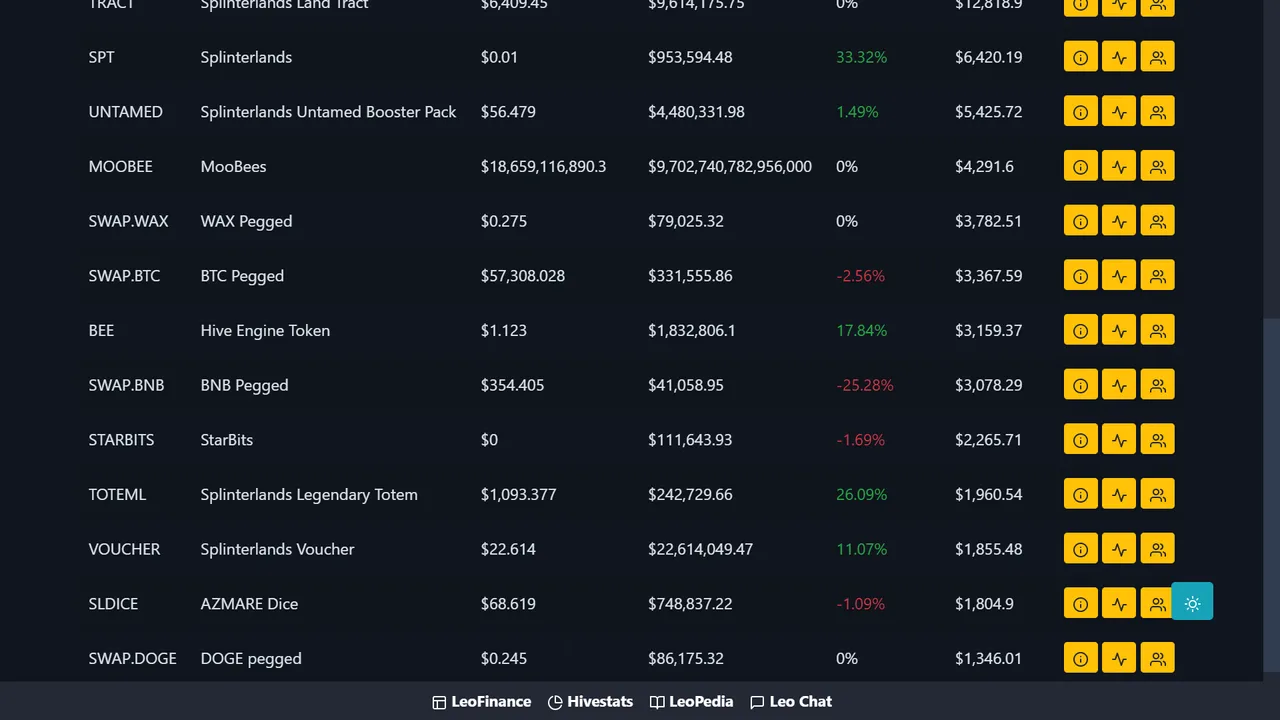Click the -25.28% change value
Image resolution: width=1280 pixels, height=720 pixels.
point(865,385)
